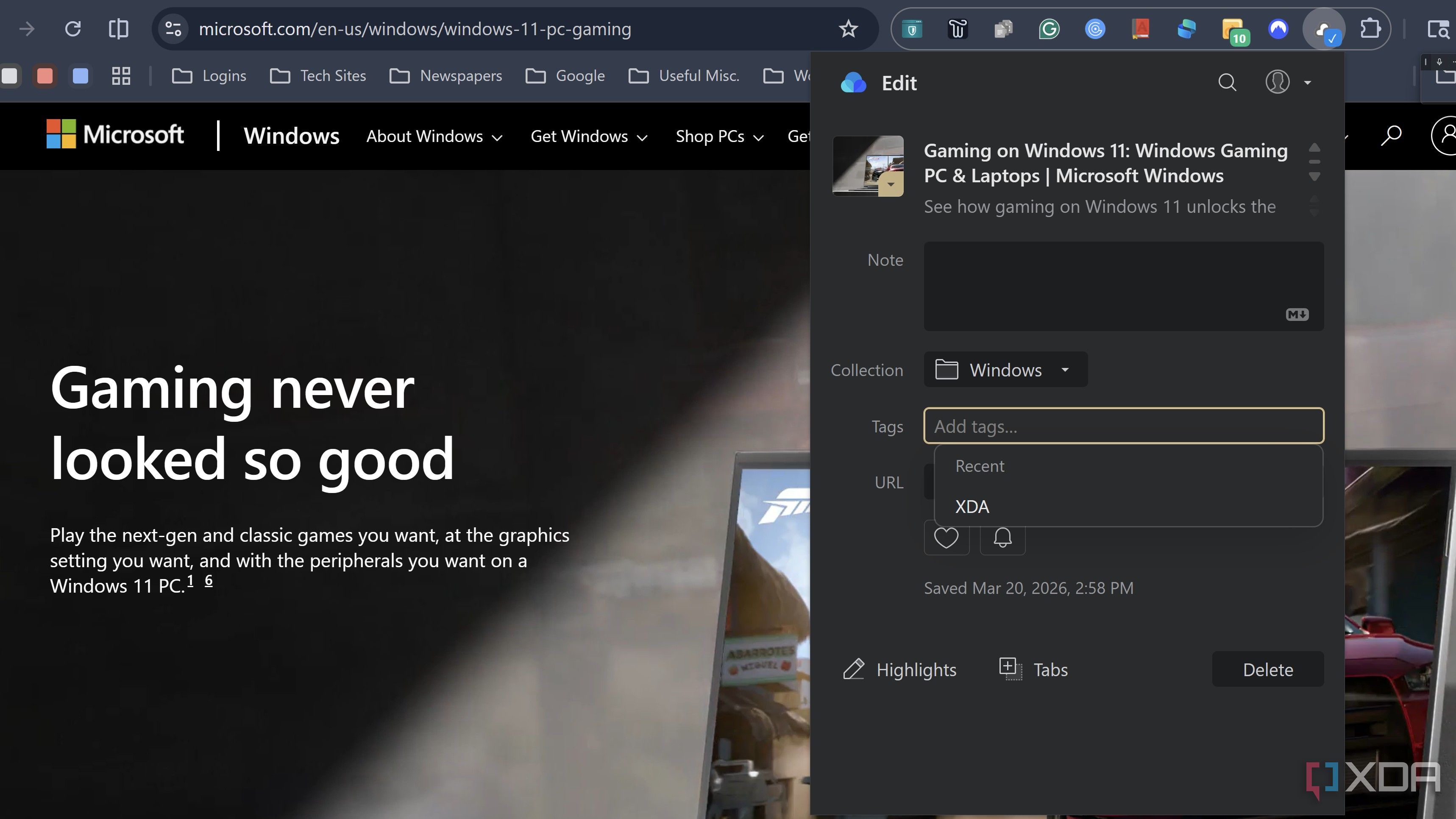Open the Windows collection dropdown
This screenshot has height=819, width=1456.
coord(1005,370)
